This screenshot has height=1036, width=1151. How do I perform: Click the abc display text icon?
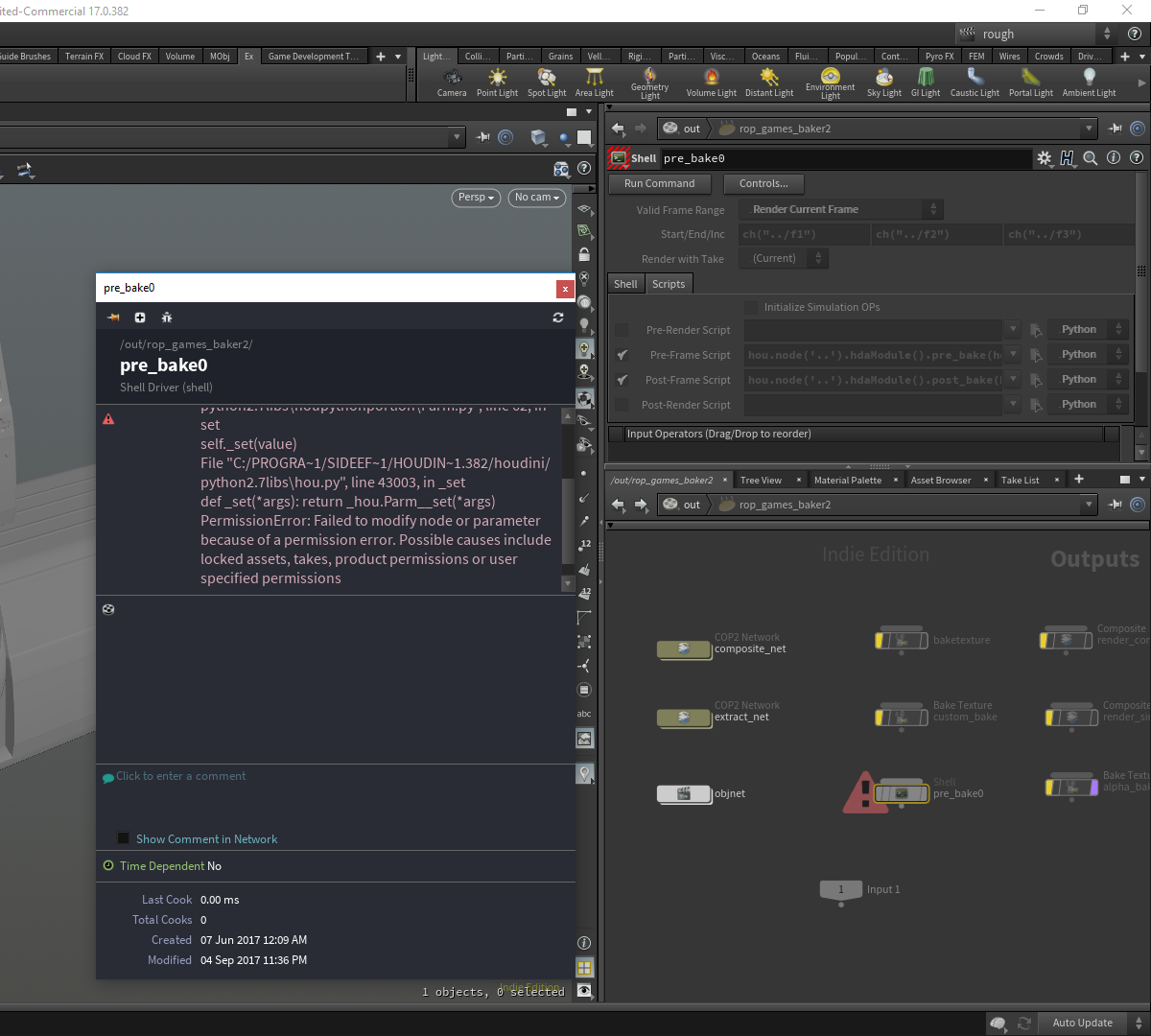coord(584,714)
